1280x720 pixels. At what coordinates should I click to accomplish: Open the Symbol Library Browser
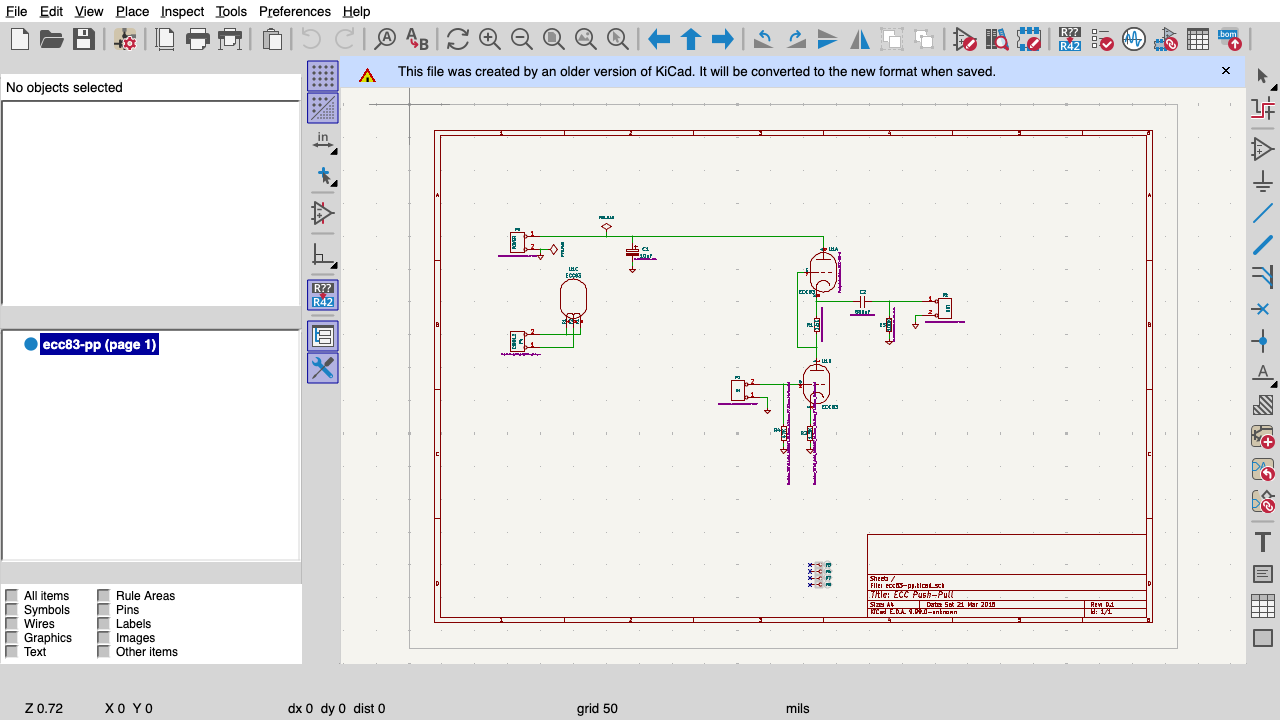coord(997,39)
